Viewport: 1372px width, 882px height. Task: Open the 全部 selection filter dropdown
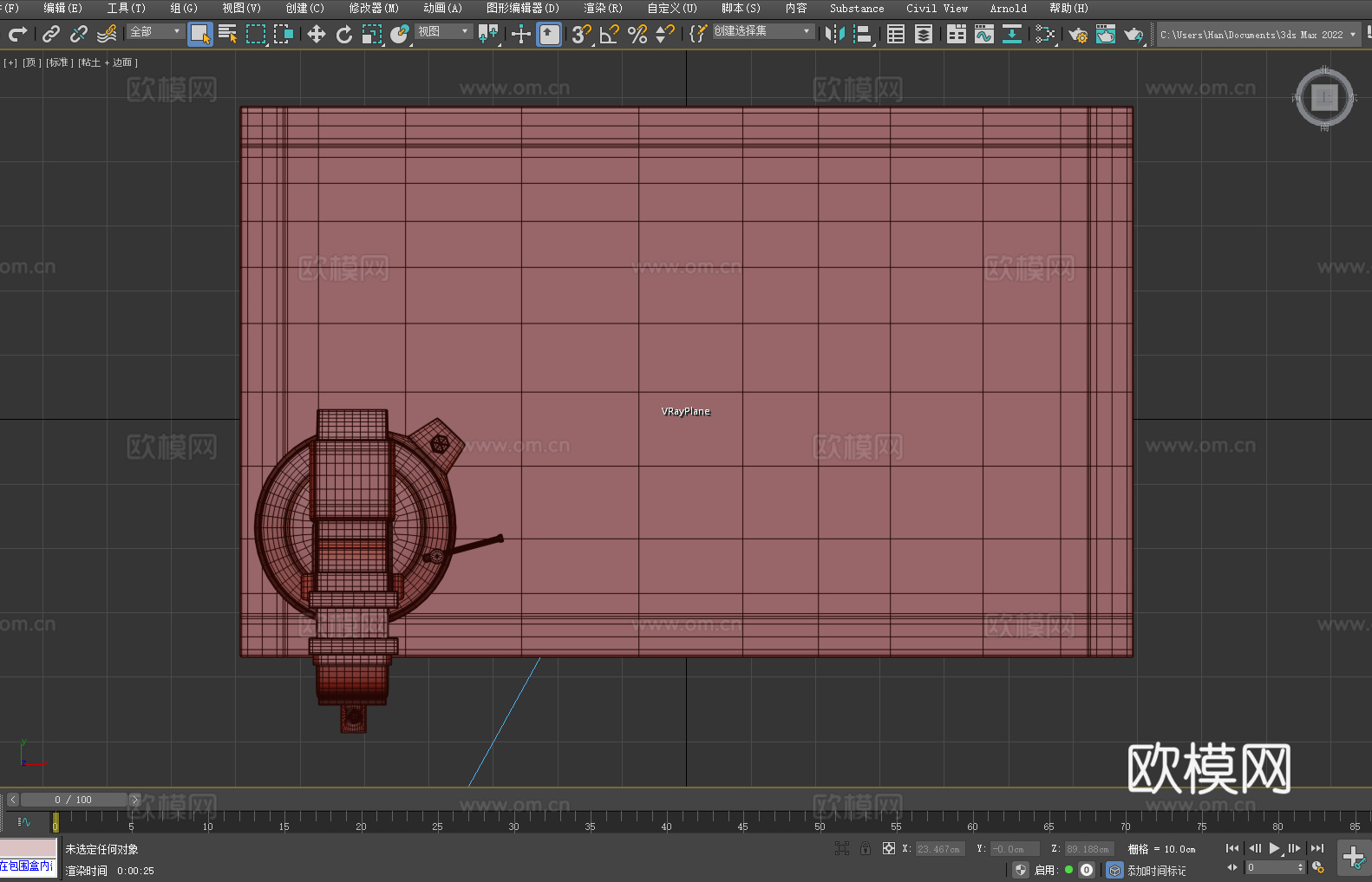tap(155, 31)
